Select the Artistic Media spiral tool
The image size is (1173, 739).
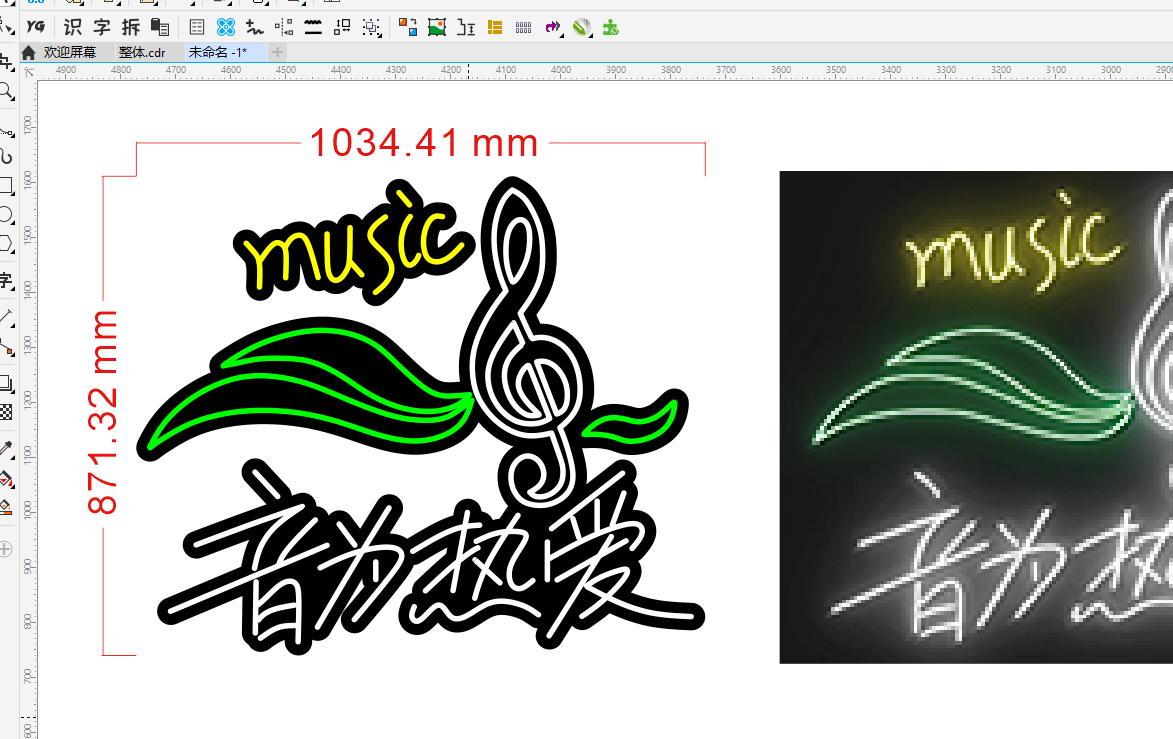(7, 157)
